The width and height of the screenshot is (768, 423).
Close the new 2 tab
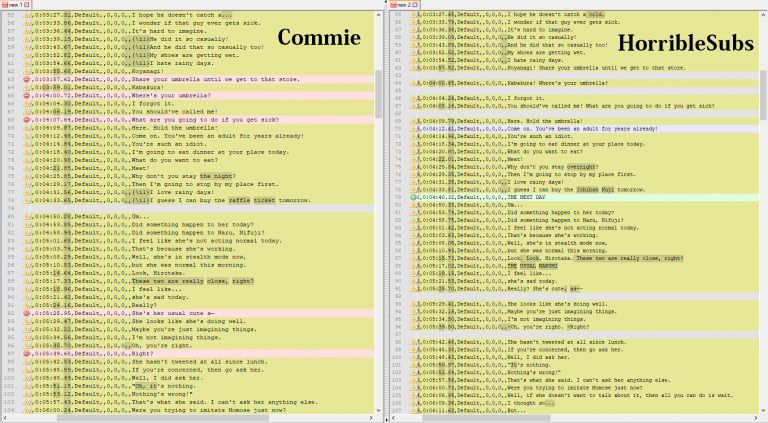click(415, 4)
